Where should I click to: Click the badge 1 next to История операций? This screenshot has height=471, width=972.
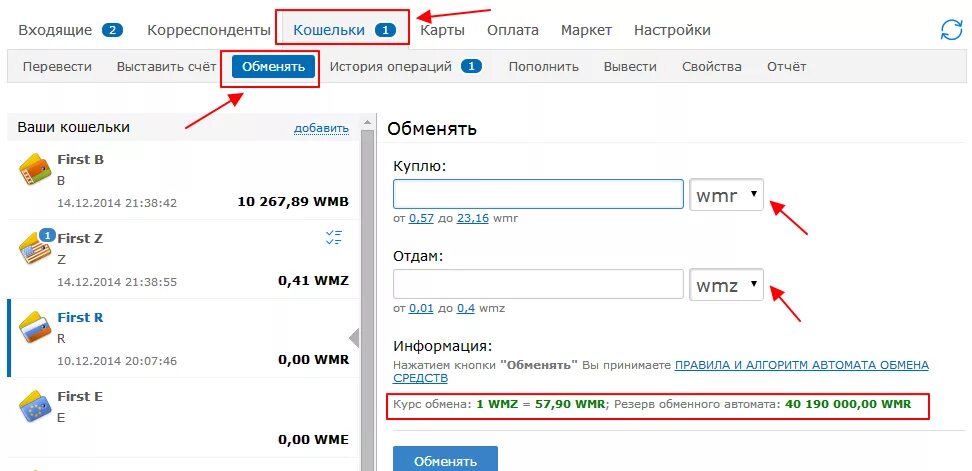pos(471,66)
